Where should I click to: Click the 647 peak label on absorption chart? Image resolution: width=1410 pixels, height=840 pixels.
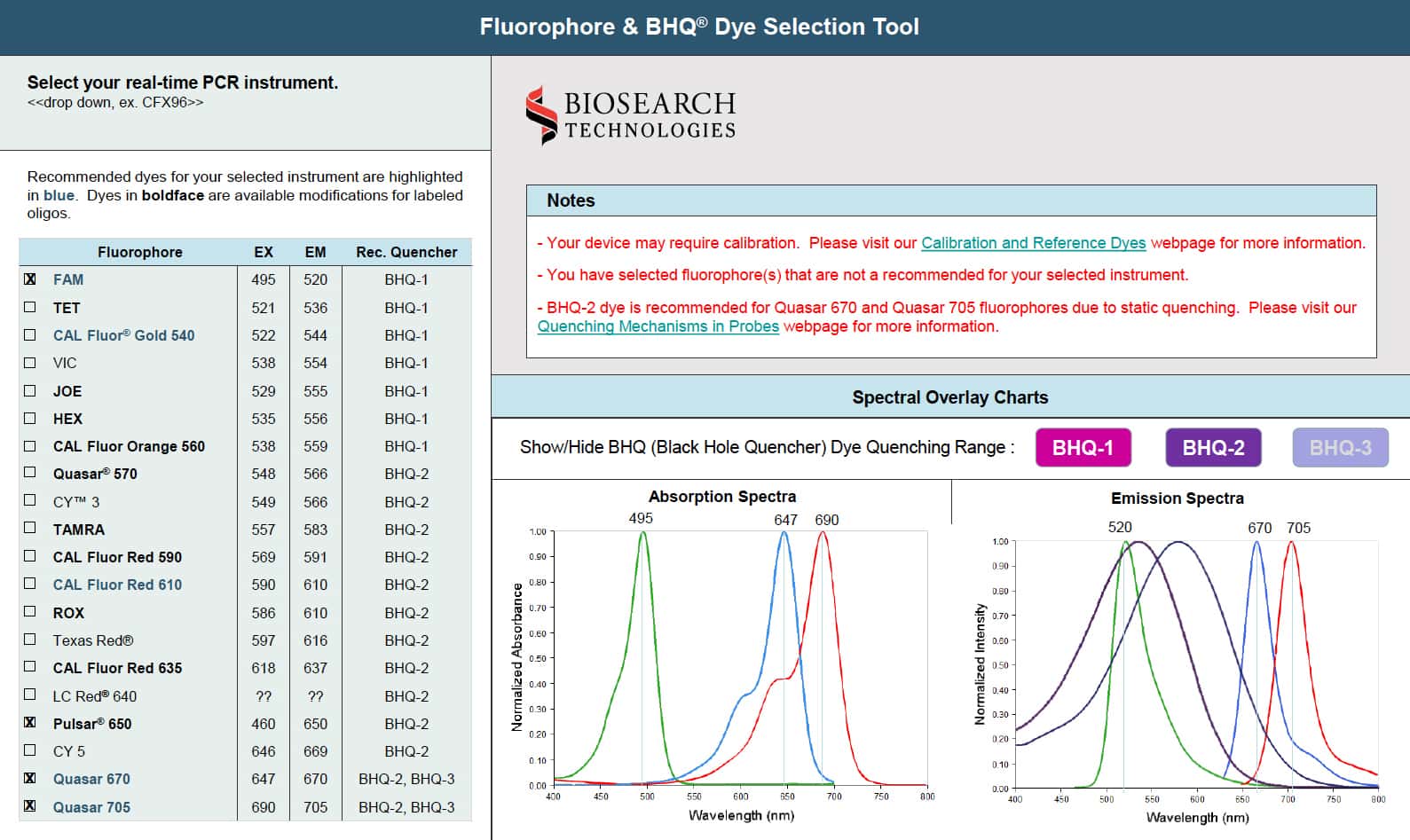[x=785, y=520]
